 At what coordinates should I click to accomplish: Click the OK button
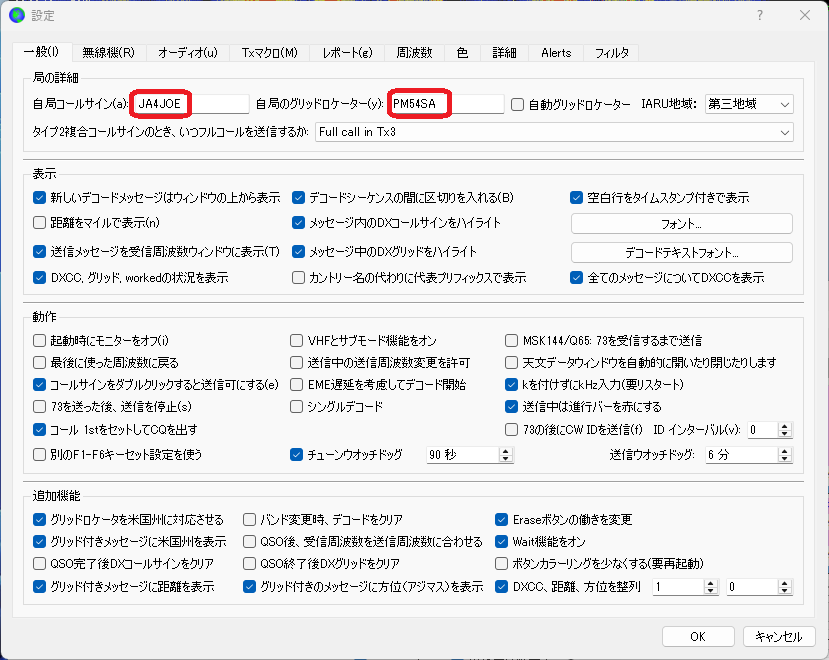698,637
